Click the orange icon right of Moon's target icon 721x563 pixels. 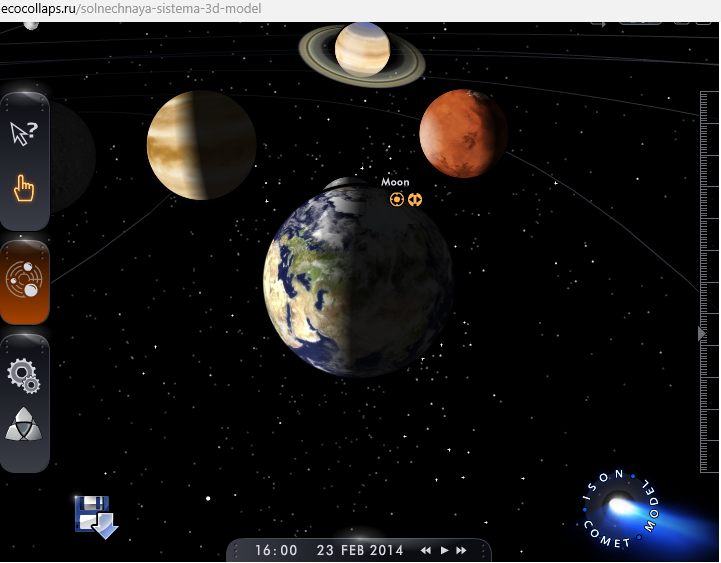[x=415, y=200]
